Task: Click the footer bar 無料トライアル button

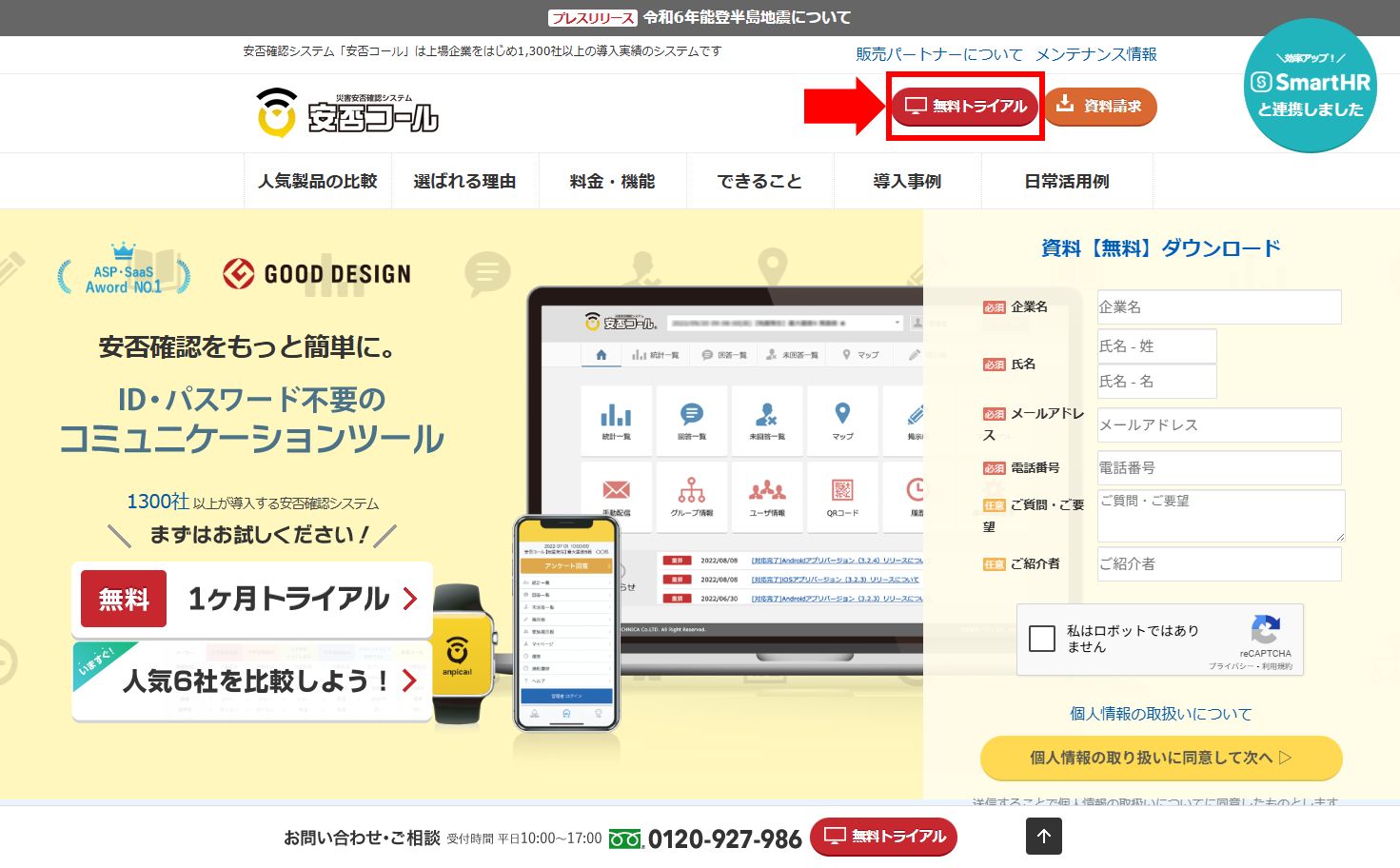Action: [883, 837]
